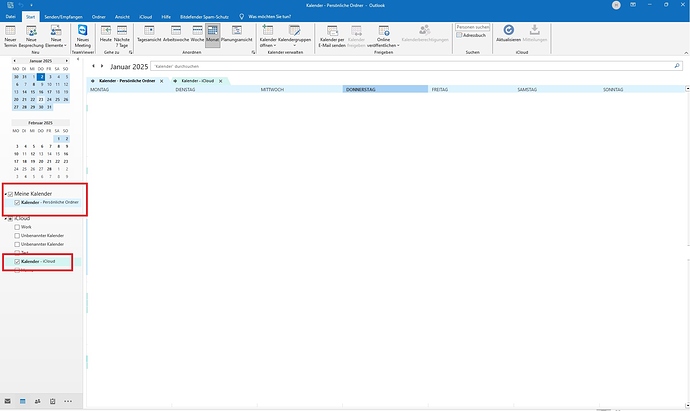Select January 15 in the mini calendar
This screenshot has width=690, height=411.
[x=33, y=92]
